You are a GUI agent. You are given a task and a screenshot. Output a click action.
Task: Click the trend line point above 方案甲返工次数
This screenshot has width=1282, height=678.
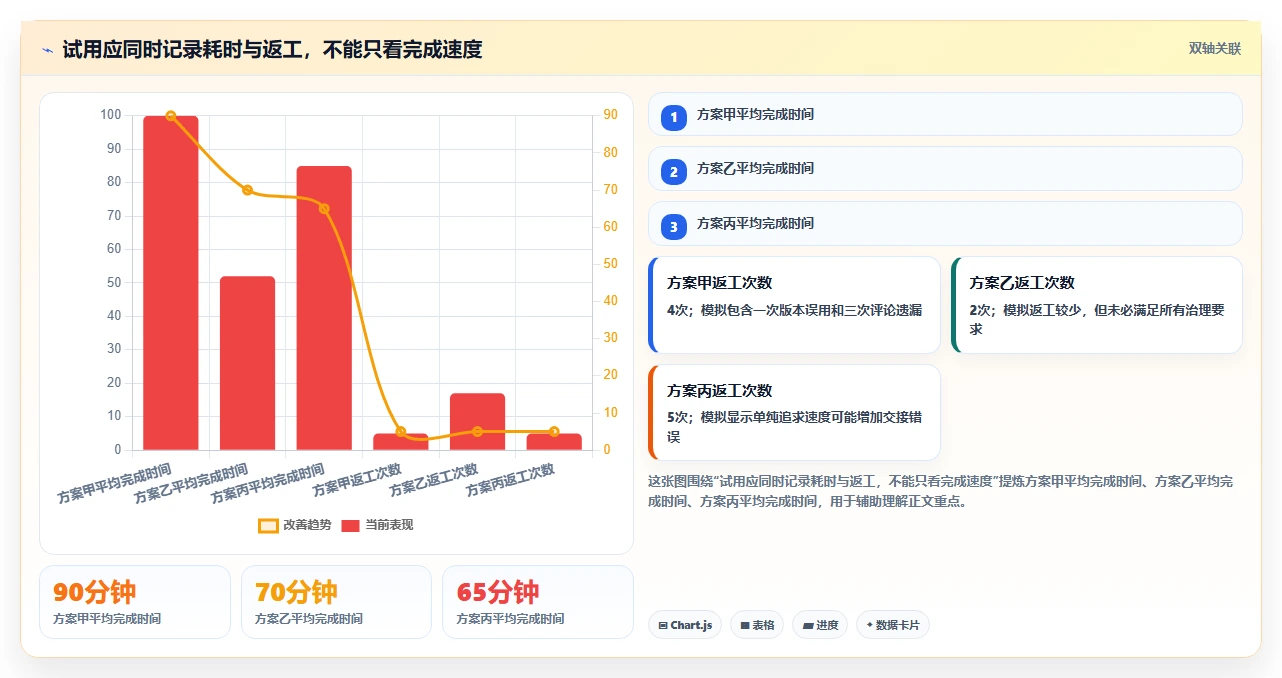click(x=401, y=432)
